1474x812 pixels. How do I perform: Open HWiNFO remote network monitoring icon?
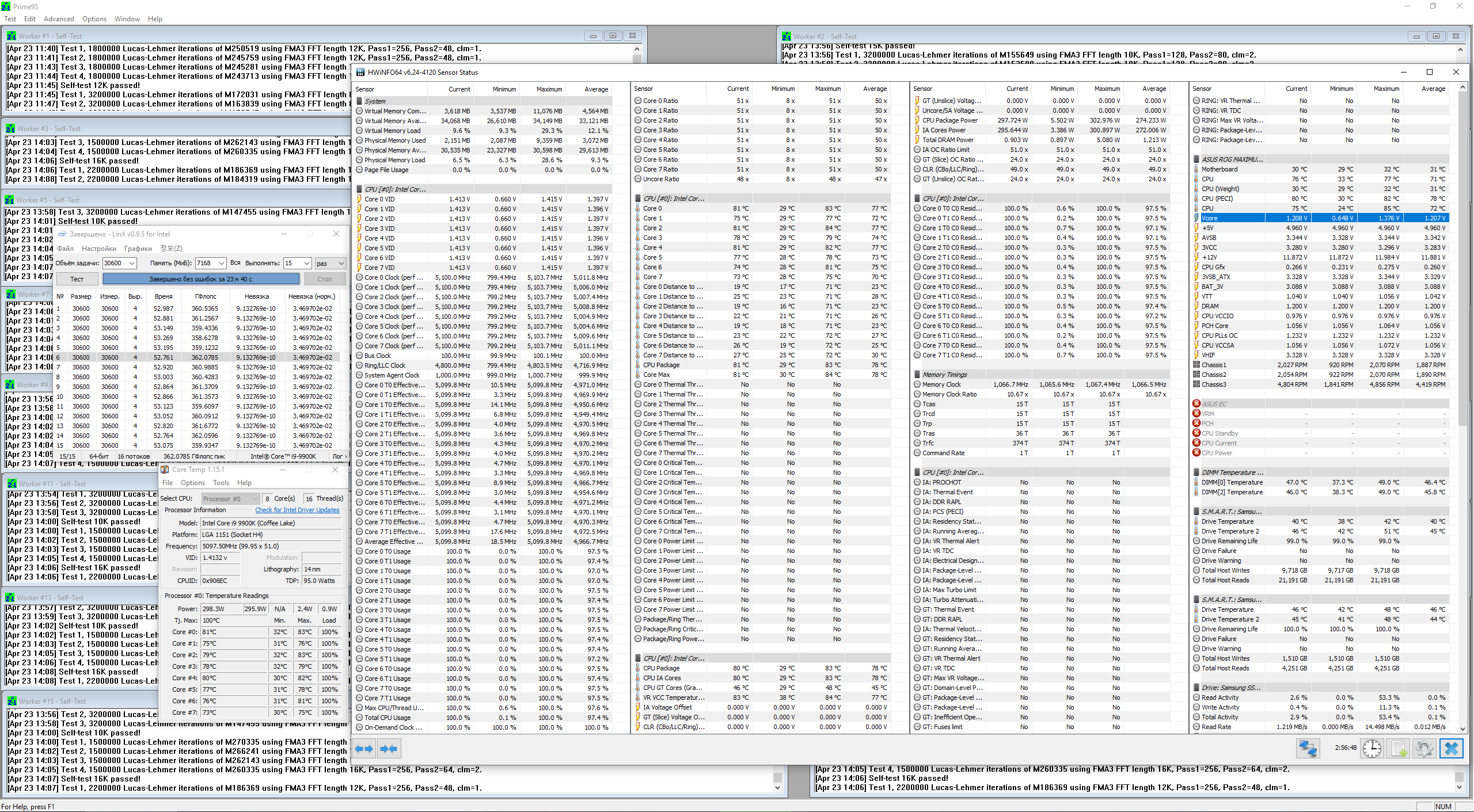[x=1308, y=749]
